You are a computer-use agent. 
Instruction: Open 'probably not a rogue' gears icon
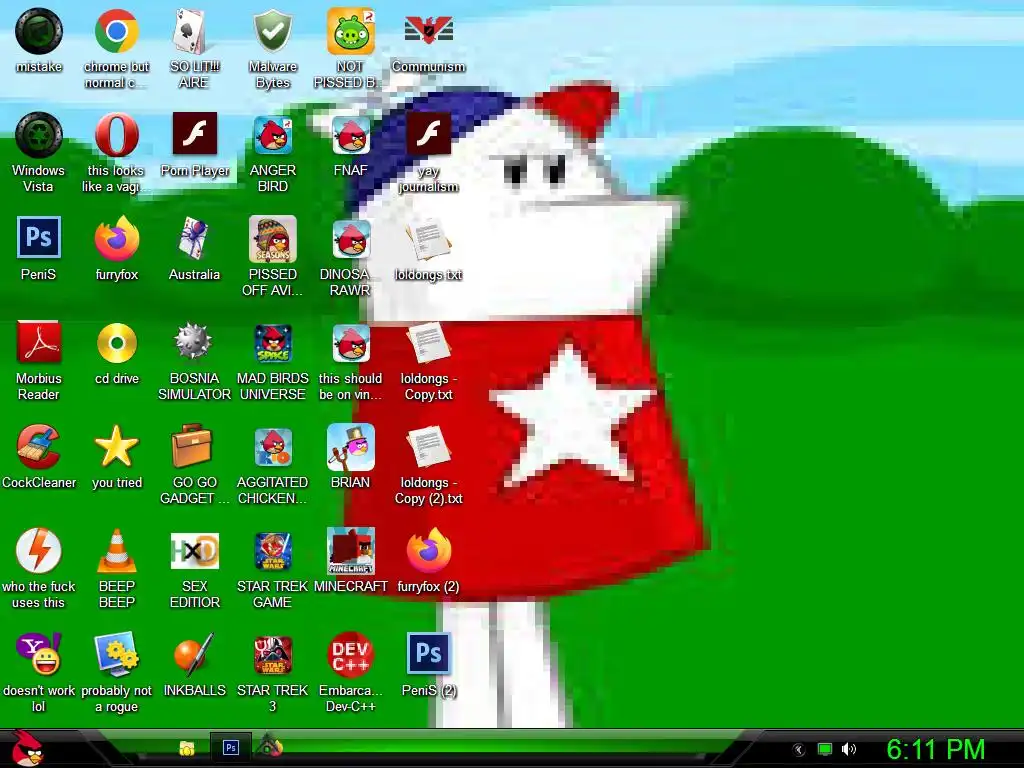[x=116, y=654]
